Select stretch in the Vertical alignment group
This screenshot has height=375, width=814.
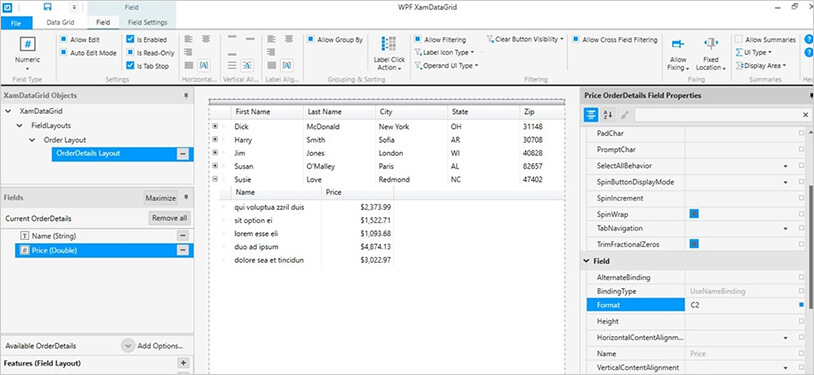tap(233, 65)
